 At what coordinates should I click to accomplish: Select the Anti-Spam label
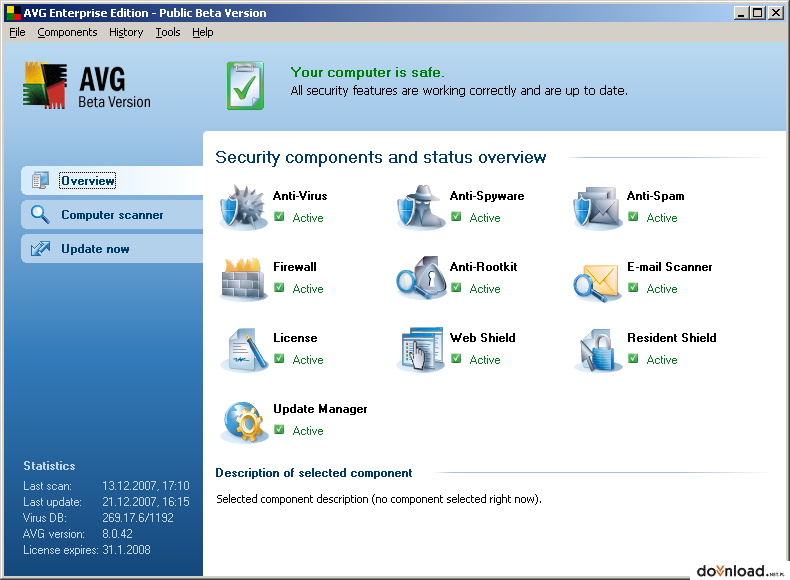[655, 196]
